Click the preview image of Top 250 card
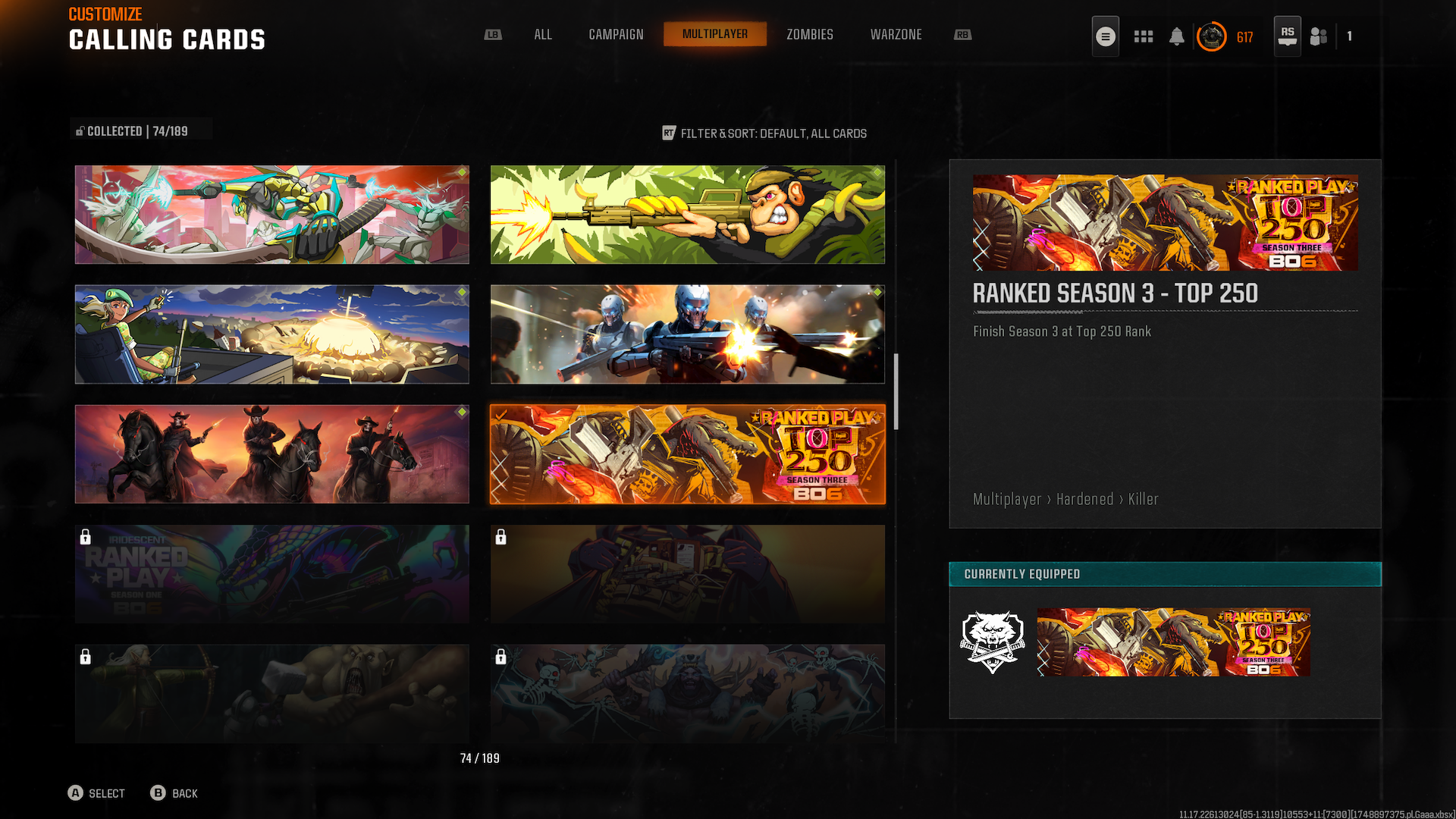 coord(1166,222)
